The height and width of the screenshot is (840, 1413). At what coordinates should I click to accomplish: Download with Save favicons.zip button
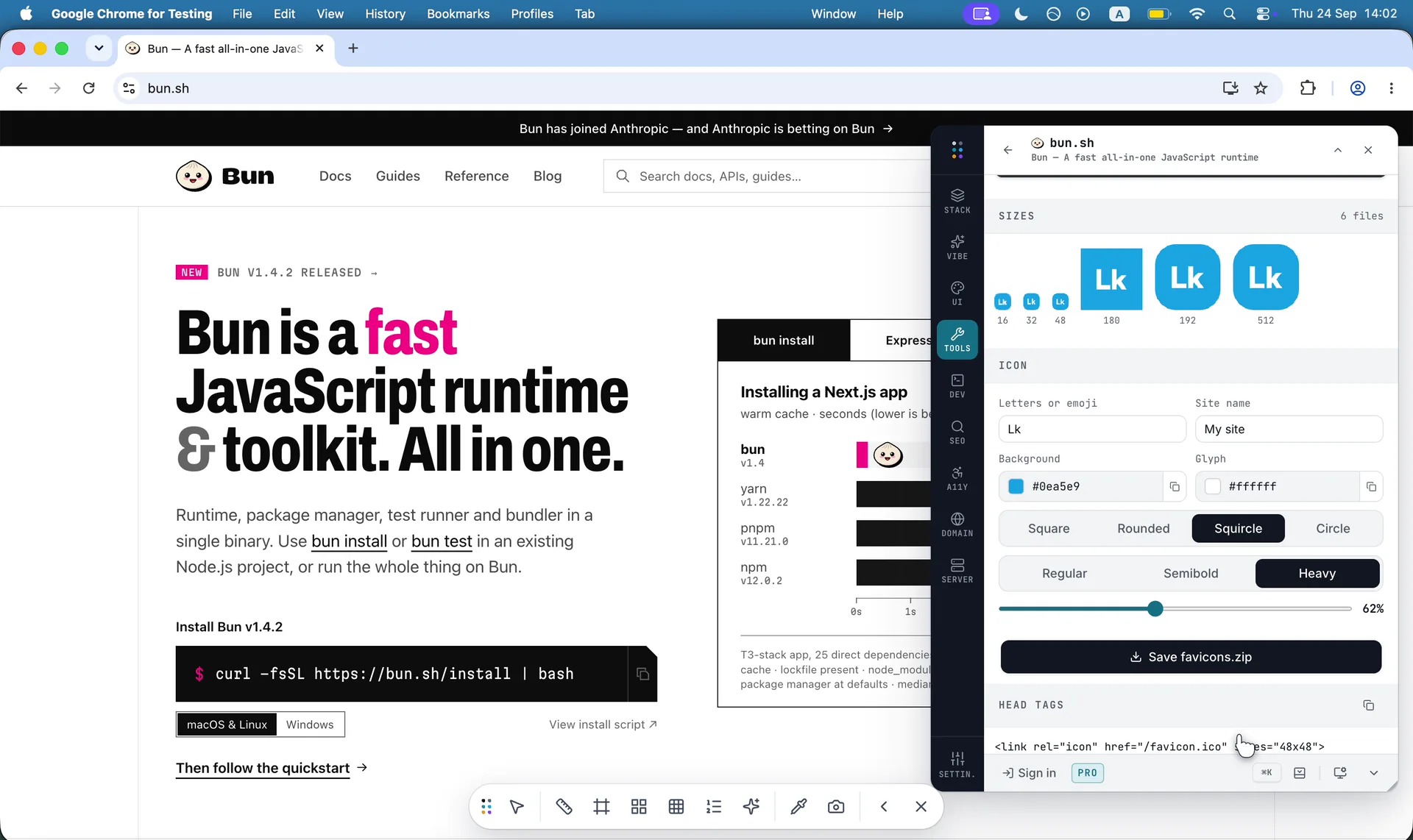tap(1191, 657)
